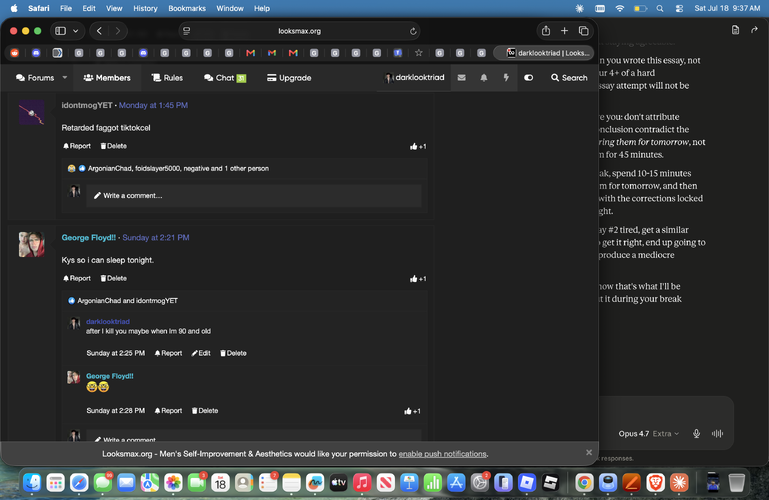769x500 pixels.
Task: Report the Sunday 2:21 PM post
Action: pyautogui.click(x=77, y=278)
